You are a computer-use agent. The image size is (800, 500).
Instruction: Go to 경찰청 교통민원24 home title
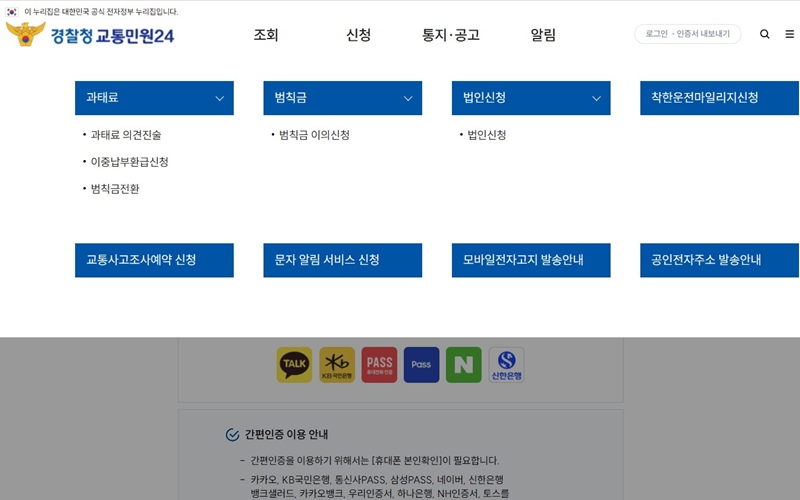[112, 36]
